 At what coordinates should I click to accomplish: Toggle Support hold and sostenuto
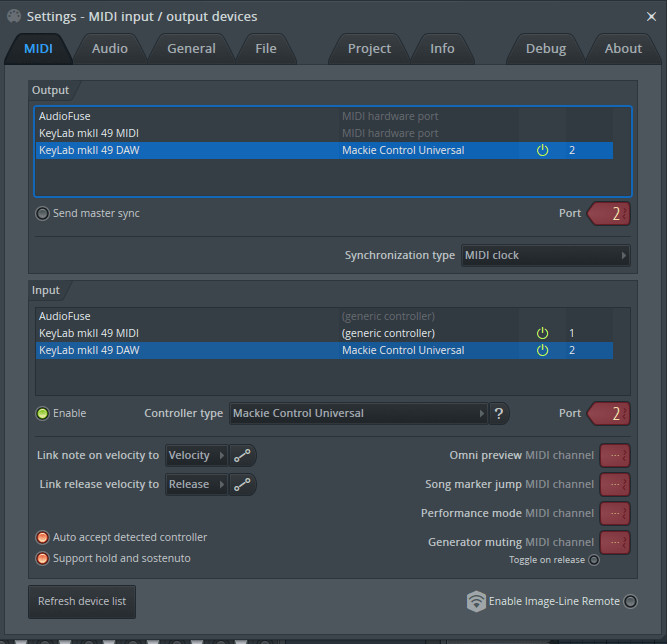(x=42, y=558)
